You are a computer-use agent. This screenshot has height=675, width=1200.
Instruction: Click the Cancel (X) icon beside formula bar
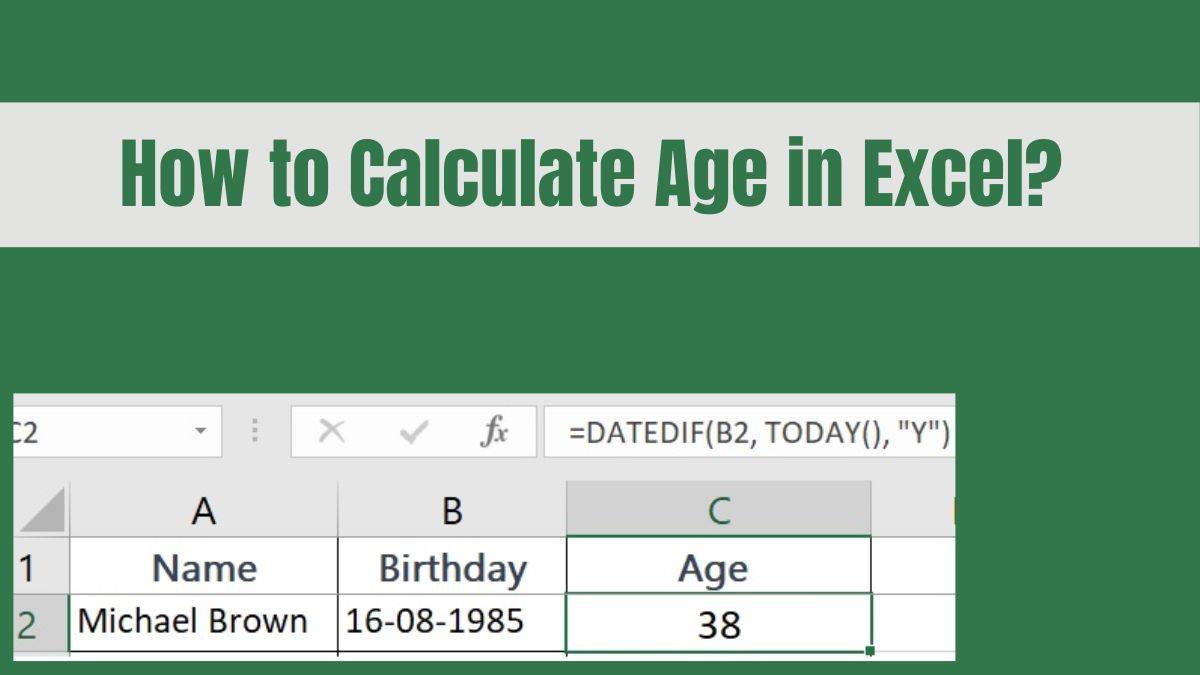[332, 431]
